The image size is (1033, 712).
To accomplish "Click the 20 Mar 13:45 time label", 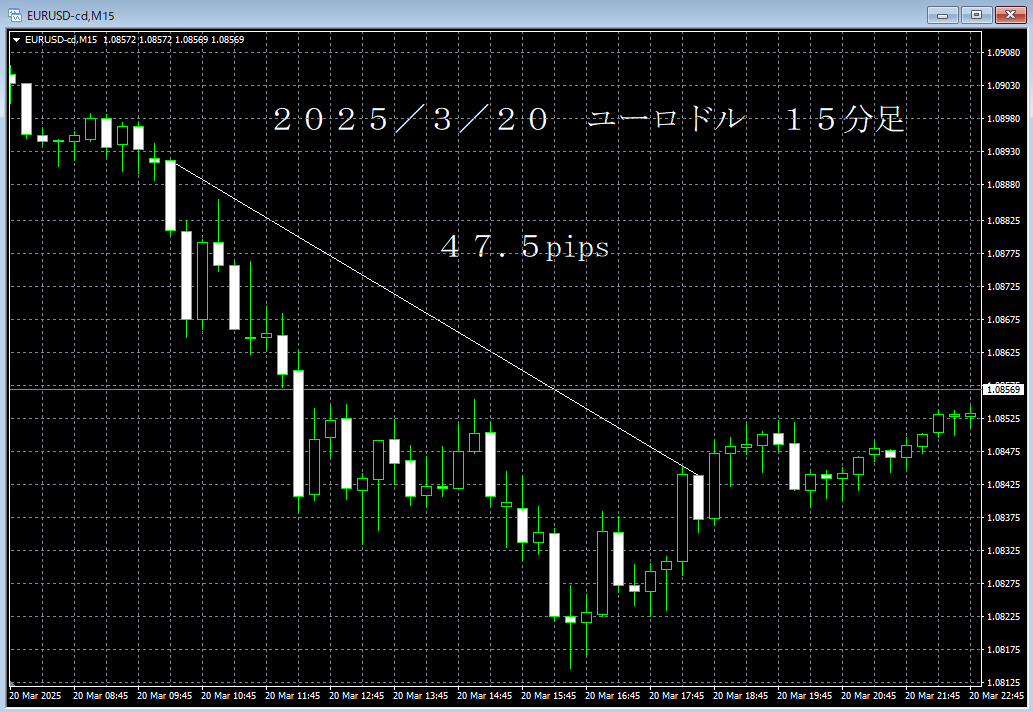I will pos(420,696).
